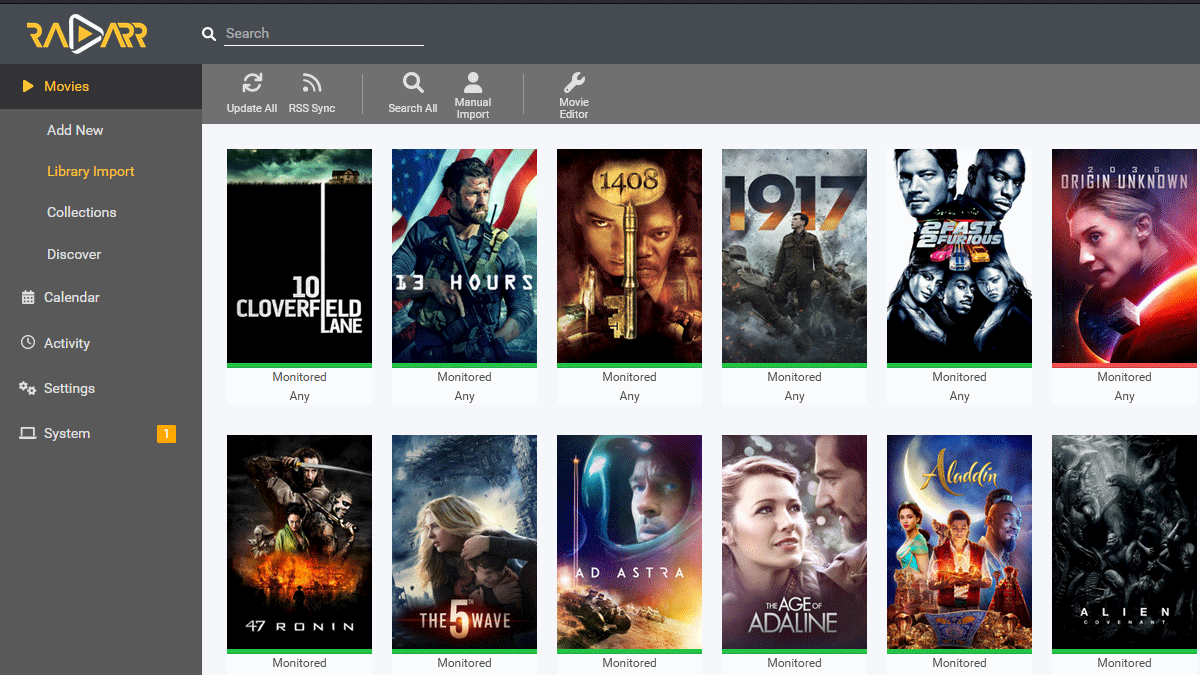The image size is (1200, 675).
Task: Click the Calendar icon in sidebar
Action: point(28,297)
